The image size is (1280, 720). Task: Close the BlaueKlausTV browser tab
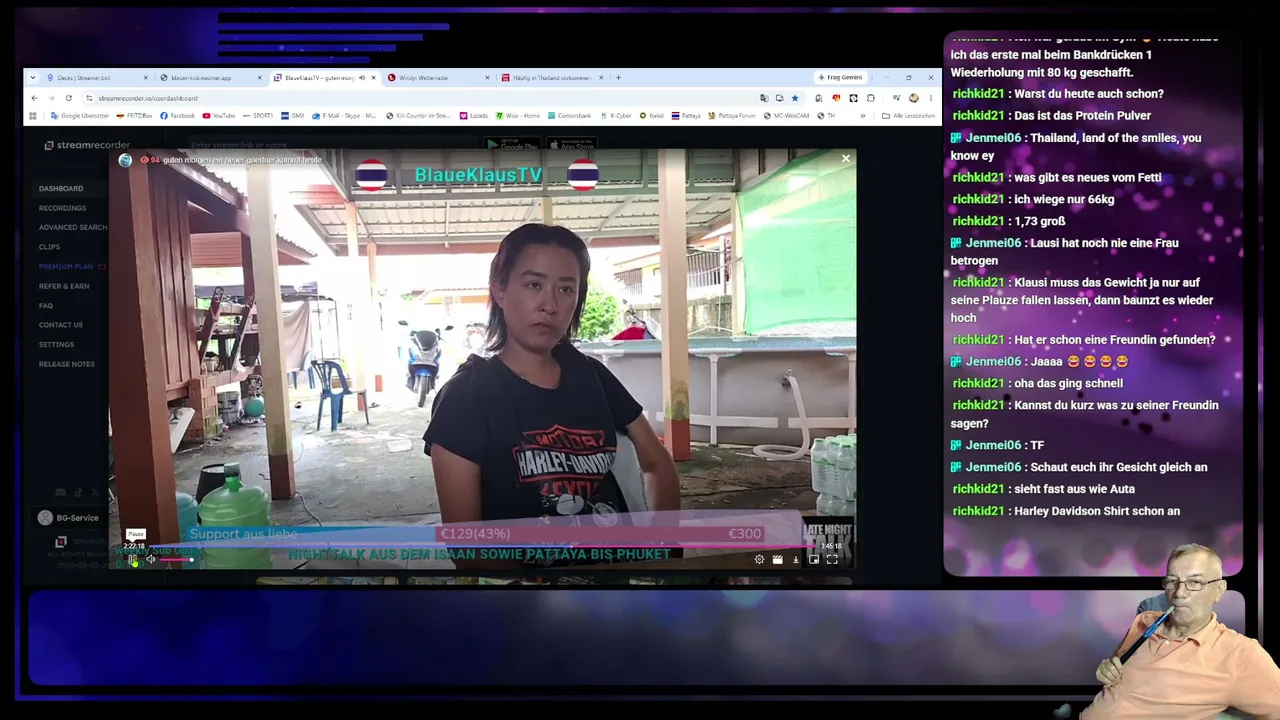coord(374,77)
